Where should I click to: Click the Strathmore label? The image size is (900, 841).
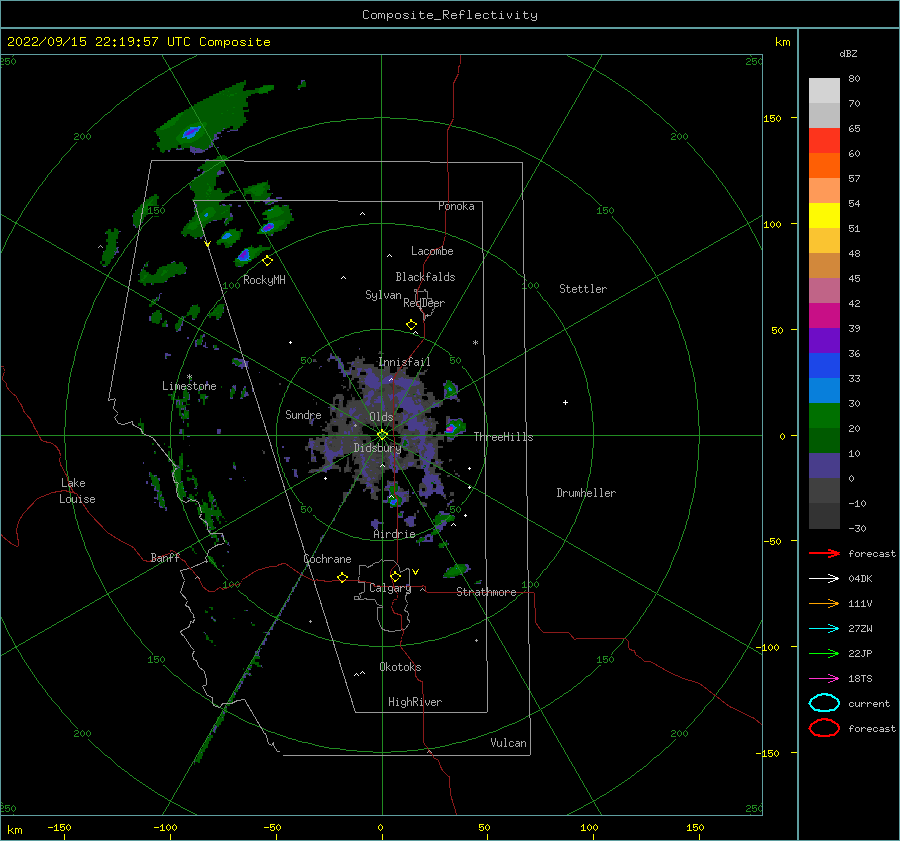pyautogui.click(x=486, y=592)
